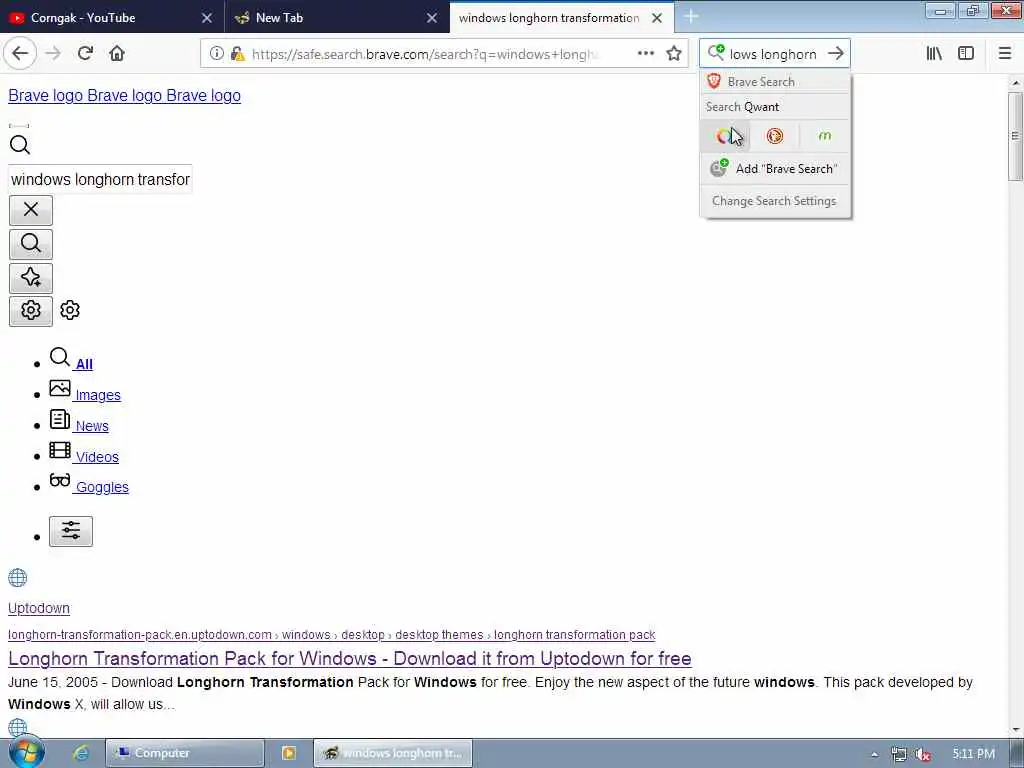Click the address bar URL field
The image size is (1024, 768).
click(x=424, y=54)
